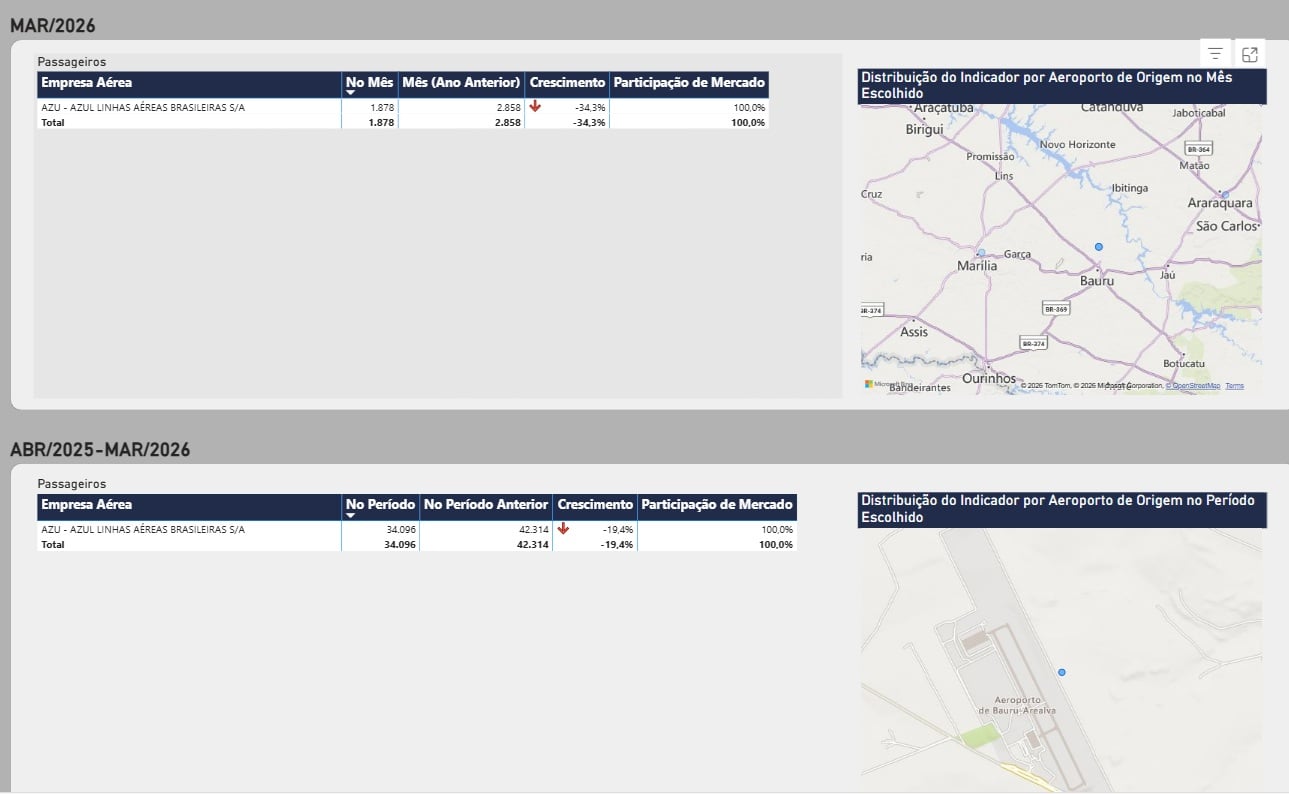1289x794 pixels.
Task: Click the focus mode pop-out icon
Action: (1249, 54)
